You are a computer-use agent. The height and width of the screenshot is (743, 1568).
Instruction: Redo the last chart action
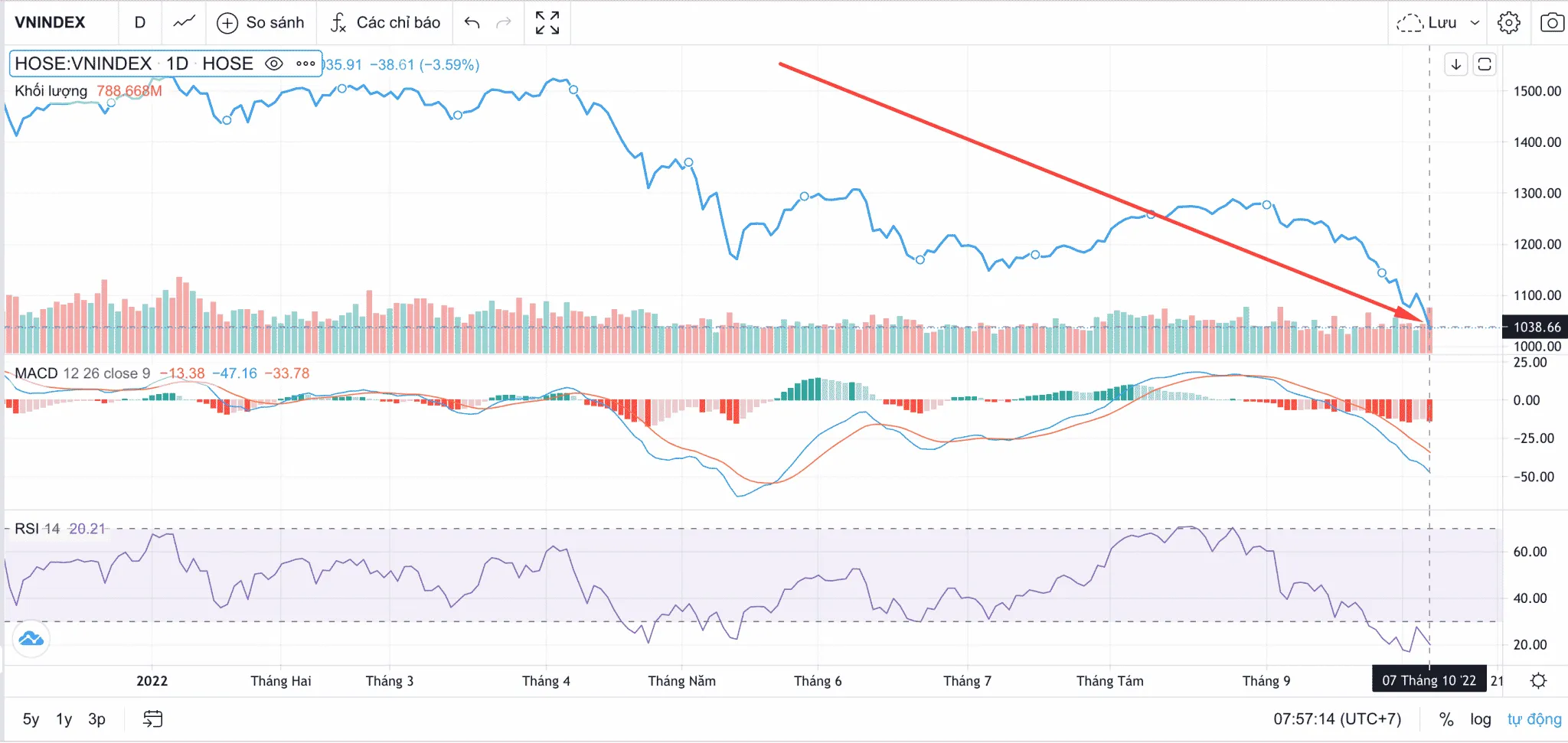click(504, 23)
